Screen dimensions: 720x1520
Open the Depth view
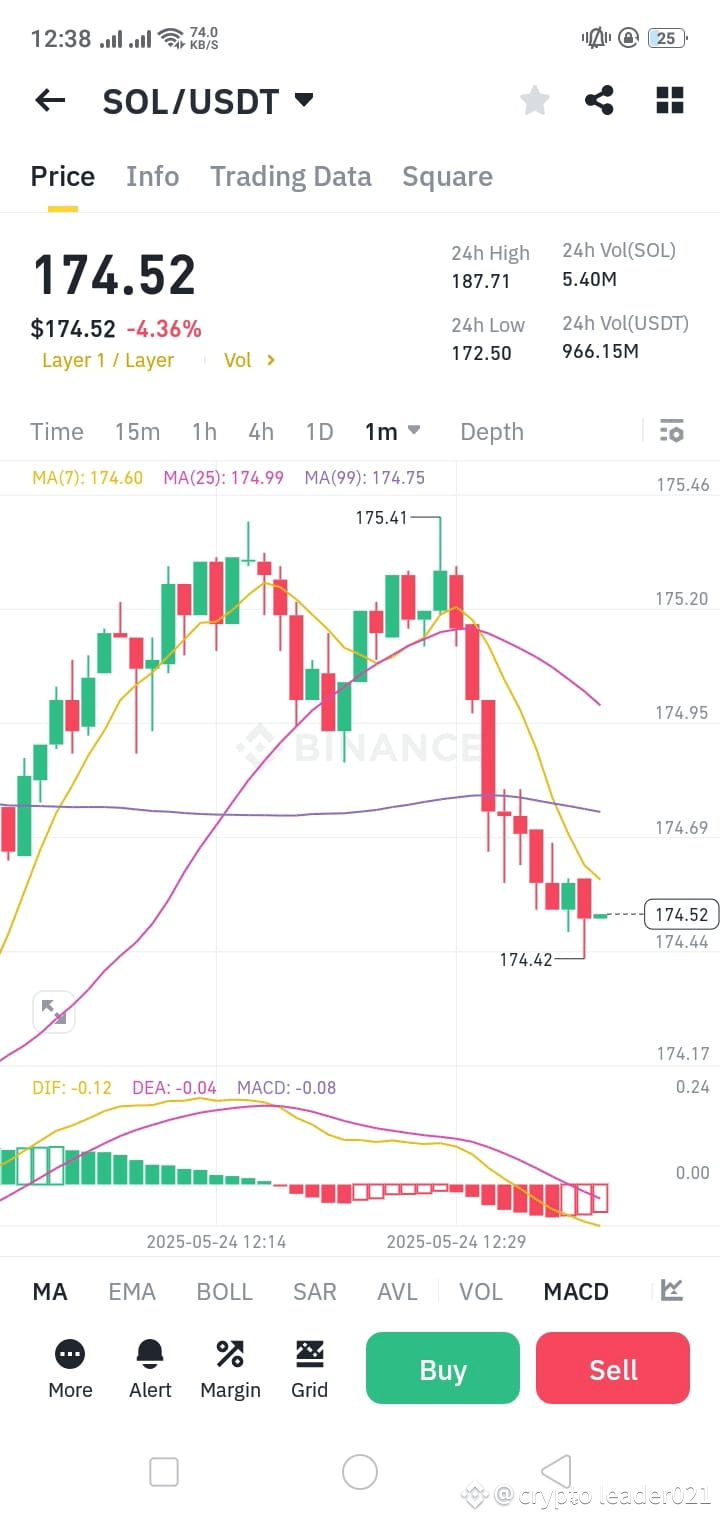coord(492,431)
